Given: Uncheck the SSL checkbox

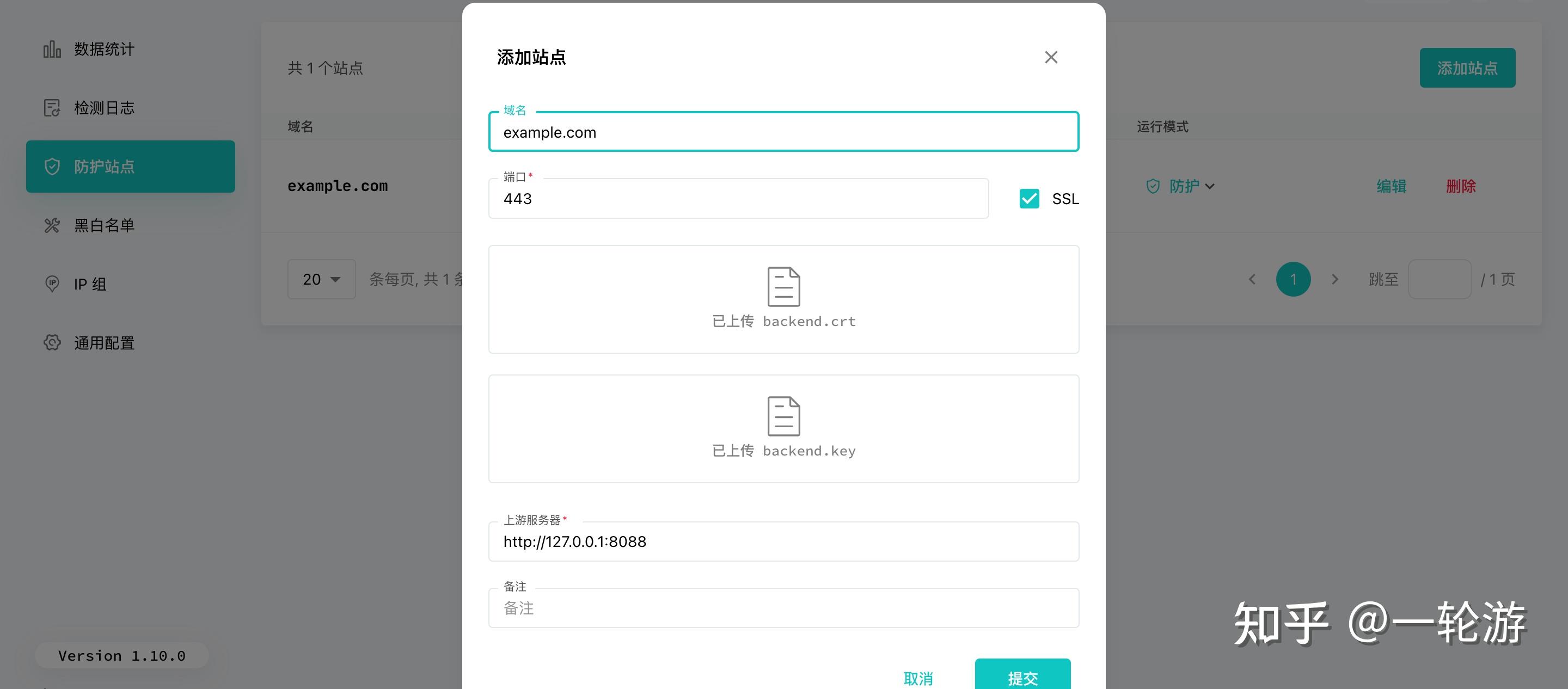Looking at the screenshot, I should (x=1030, y=199).
